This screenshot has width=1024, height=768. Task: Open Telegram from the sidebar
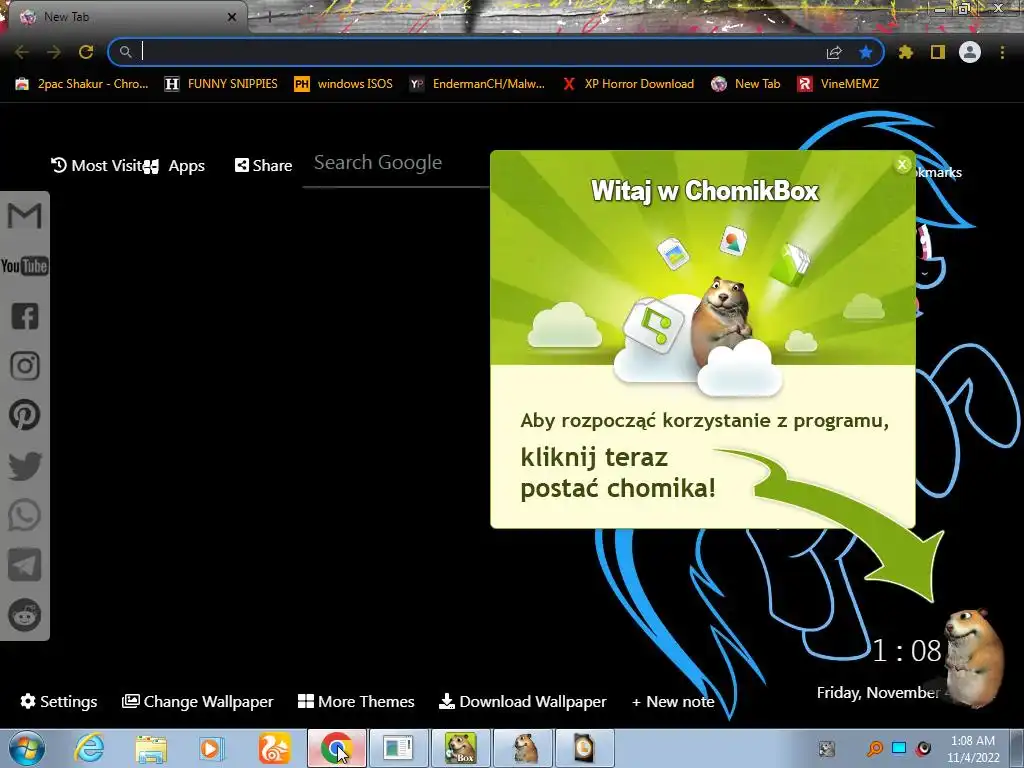25,565
